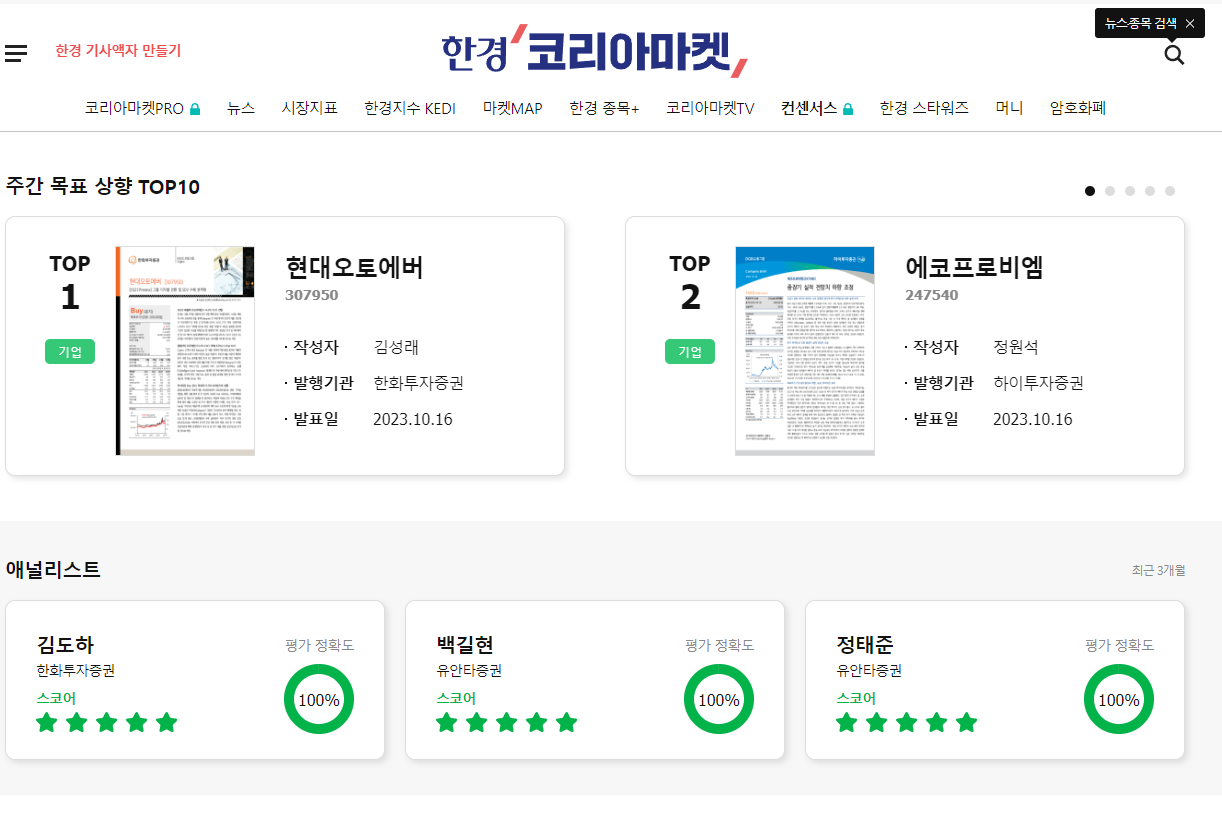The height and width of the screenshot is (821, 1222).
Task: Open 에코프로비엠 report thumbnail
Action: coord(805,351)
